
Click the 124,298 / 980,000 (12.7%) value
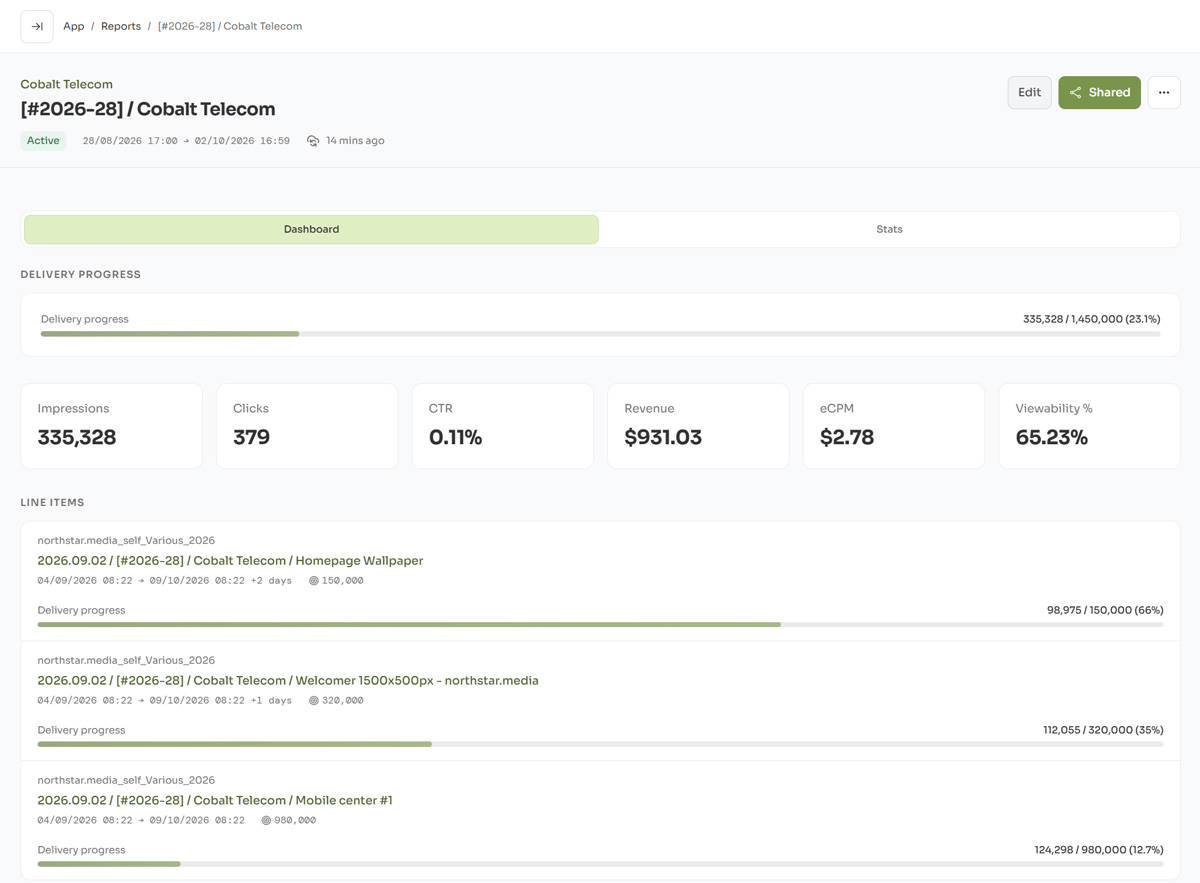1099,850
